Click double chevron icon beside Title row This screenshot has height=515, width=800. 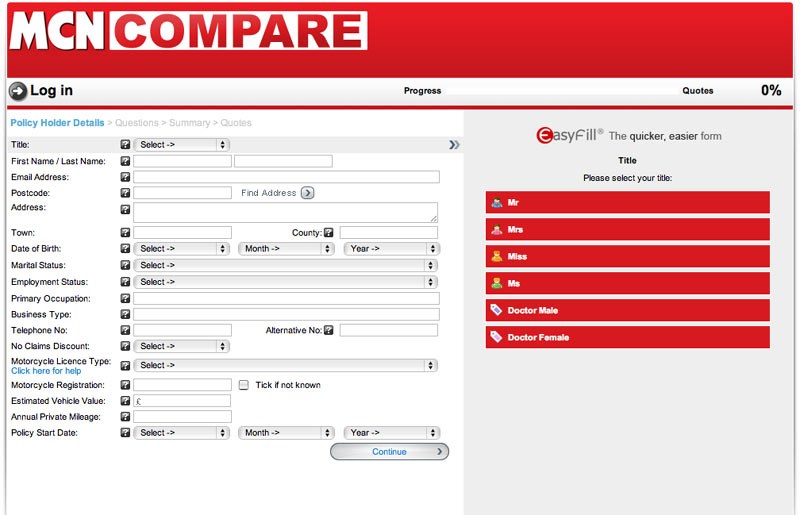(x=454, y=145)
